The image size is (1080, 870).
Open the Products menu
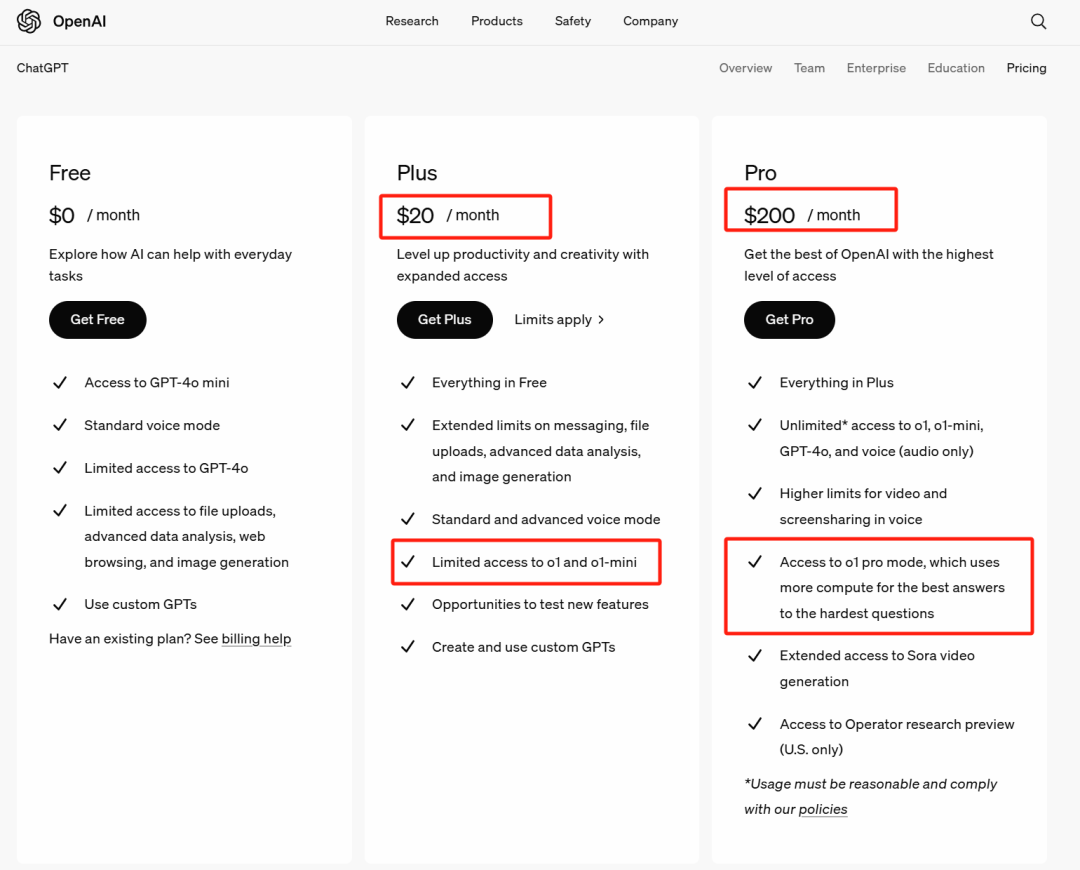(497, 20)
